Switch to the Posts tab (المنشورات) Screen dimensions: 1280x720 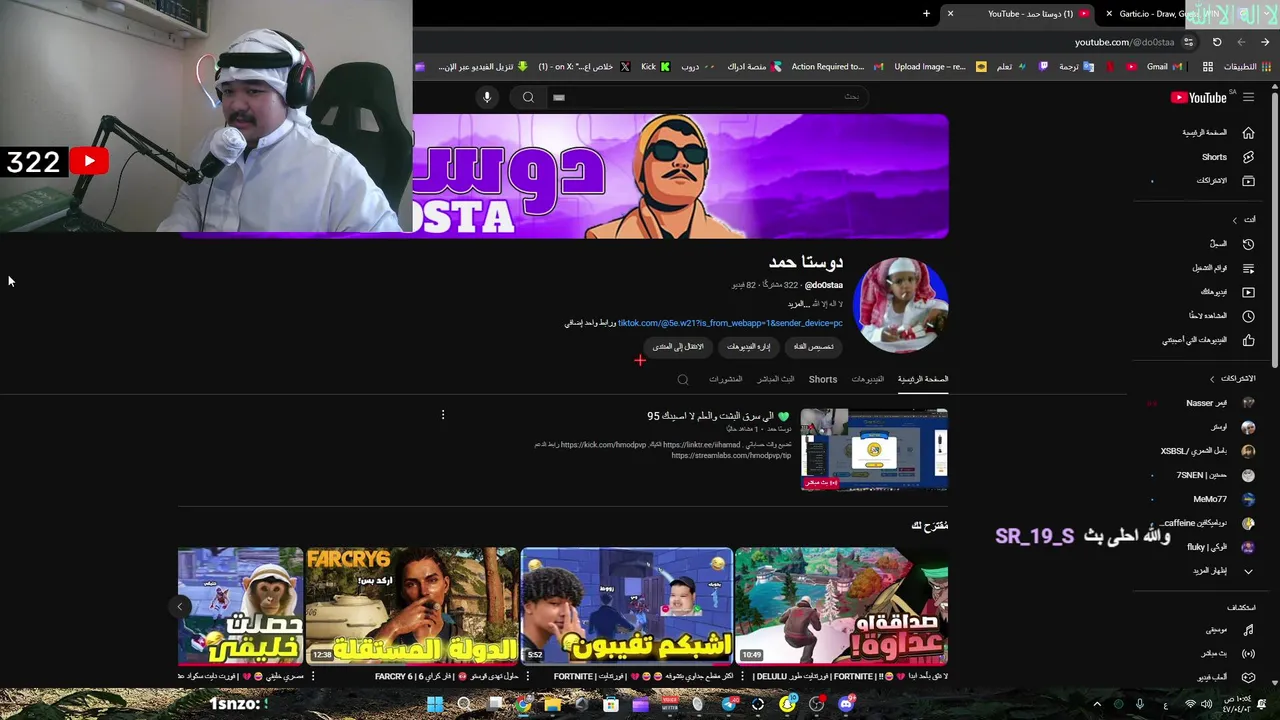point(725,379)
